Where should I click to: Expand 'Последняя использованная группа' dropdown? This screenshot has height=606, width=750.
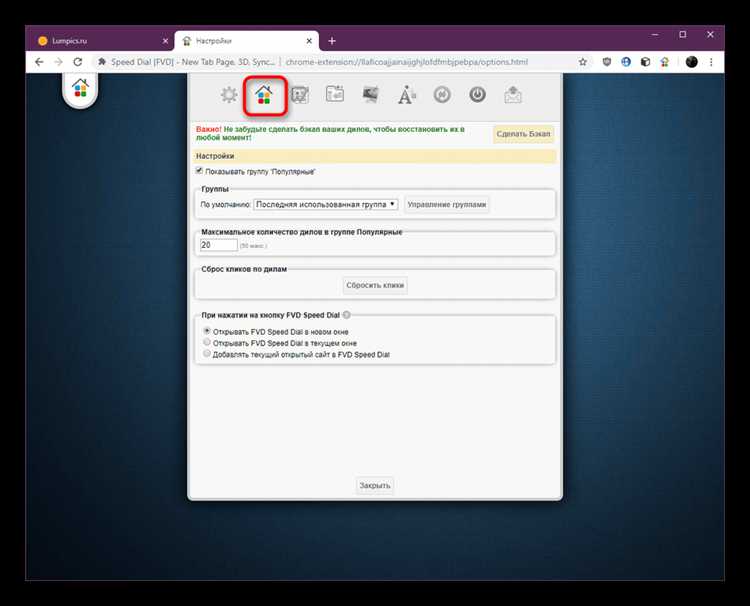click(326, 204)
